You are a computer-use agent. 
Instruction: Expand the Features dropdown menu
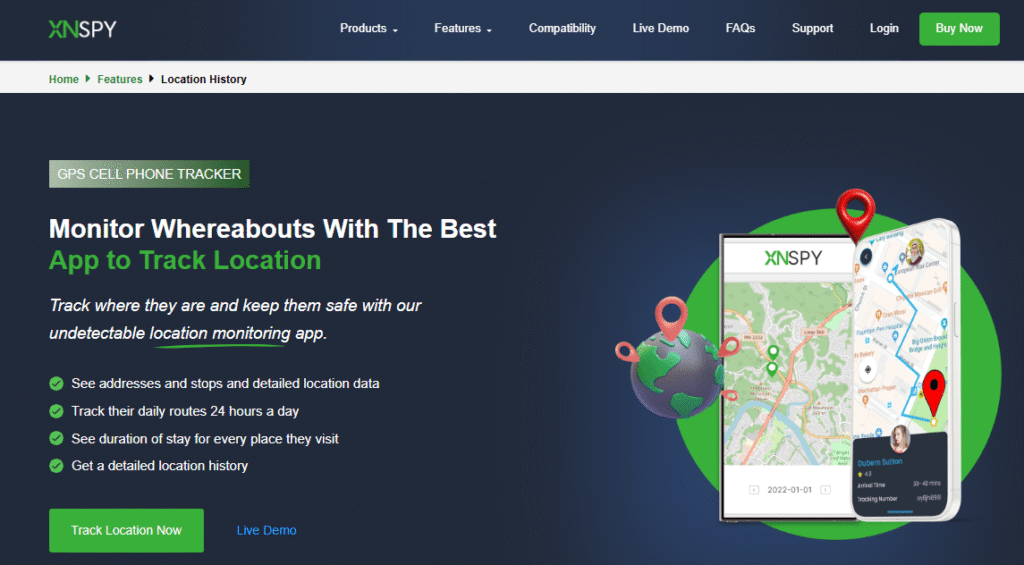[x=462, y=29]
